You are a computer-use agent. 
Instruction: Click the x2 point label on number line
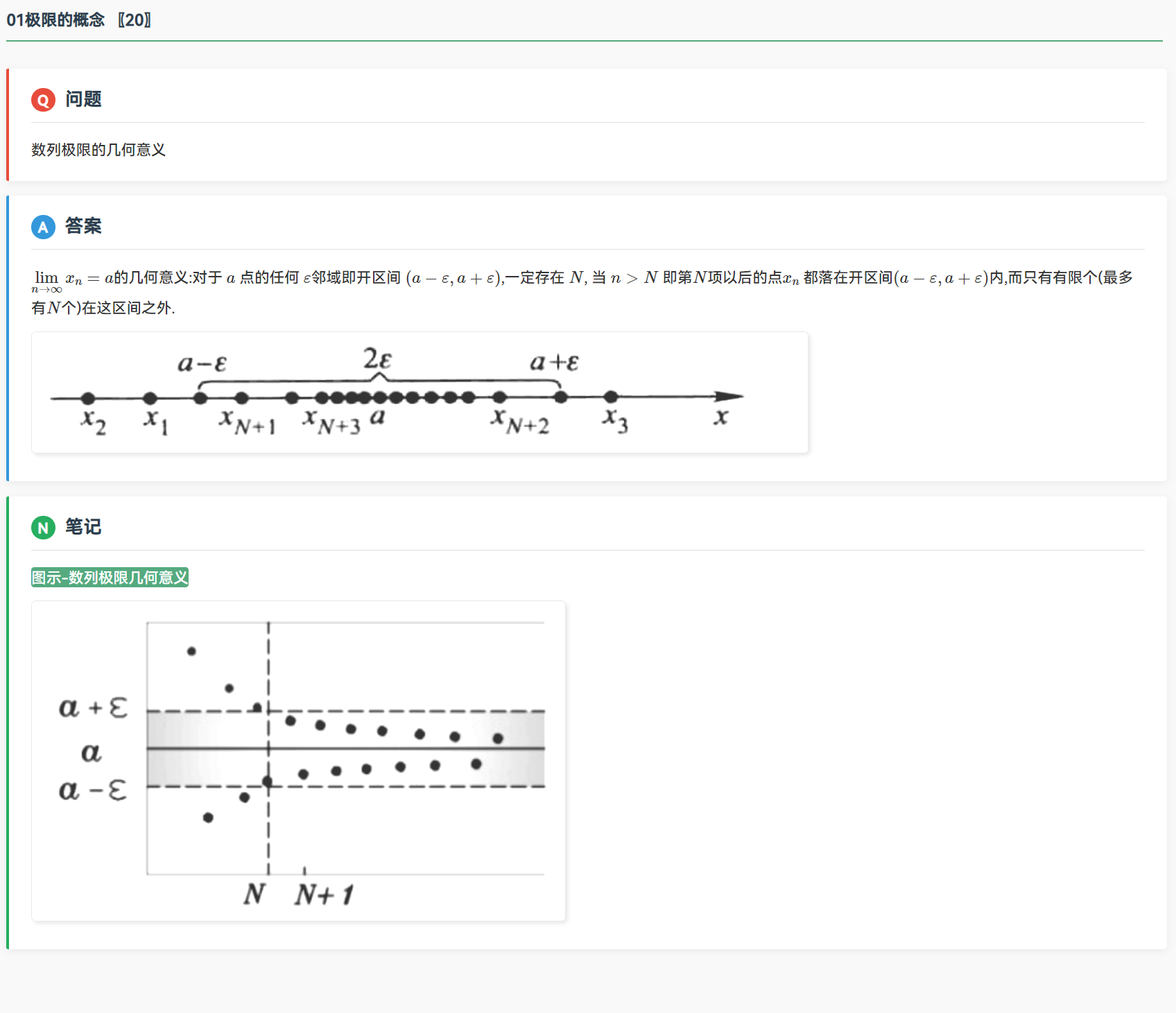coord(94,422)
